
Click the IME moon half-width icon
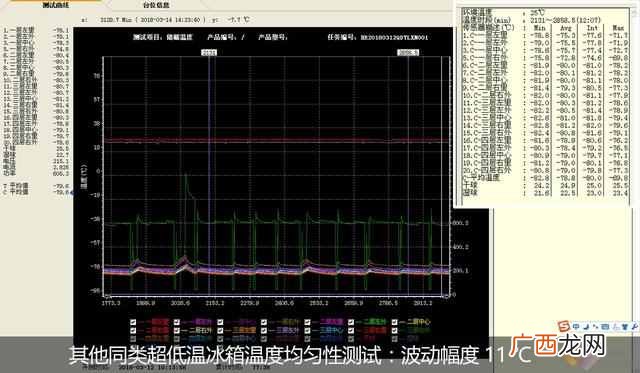click(x=586, y=326)
